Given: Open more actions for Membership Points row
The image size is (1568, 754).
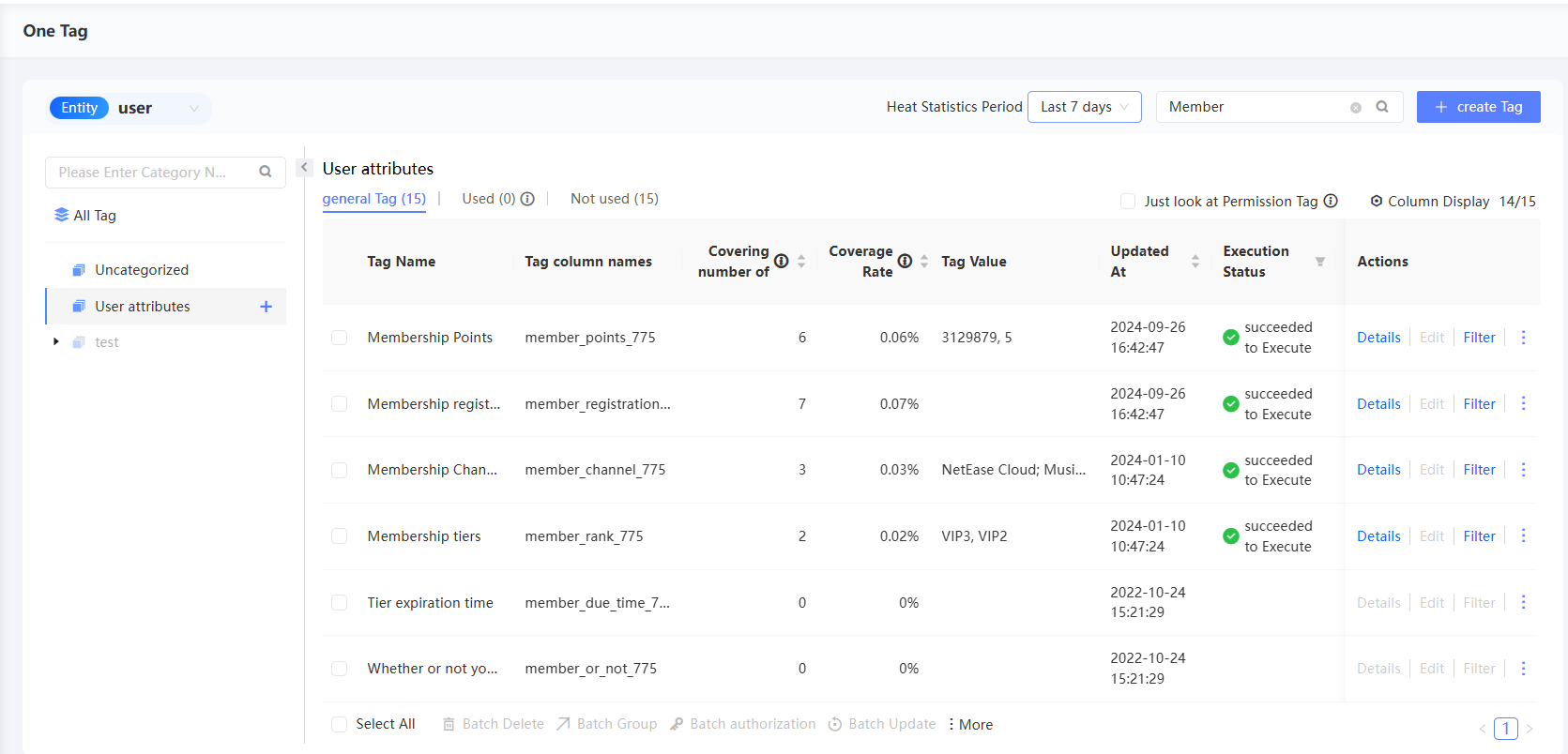Looking at the screenshot, I should coord(1523,338).
